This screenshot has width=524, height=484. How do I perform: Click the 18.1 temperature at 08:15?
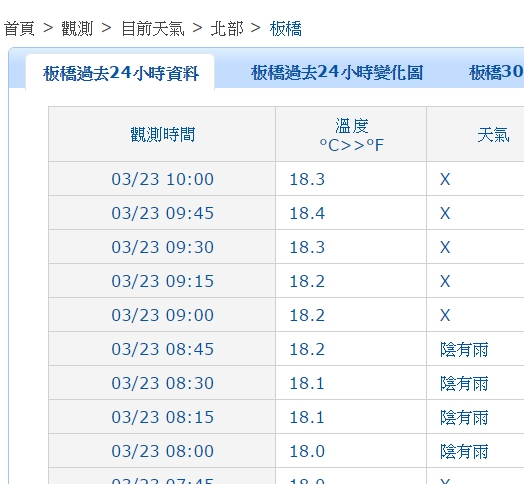(x=307, y=417)
